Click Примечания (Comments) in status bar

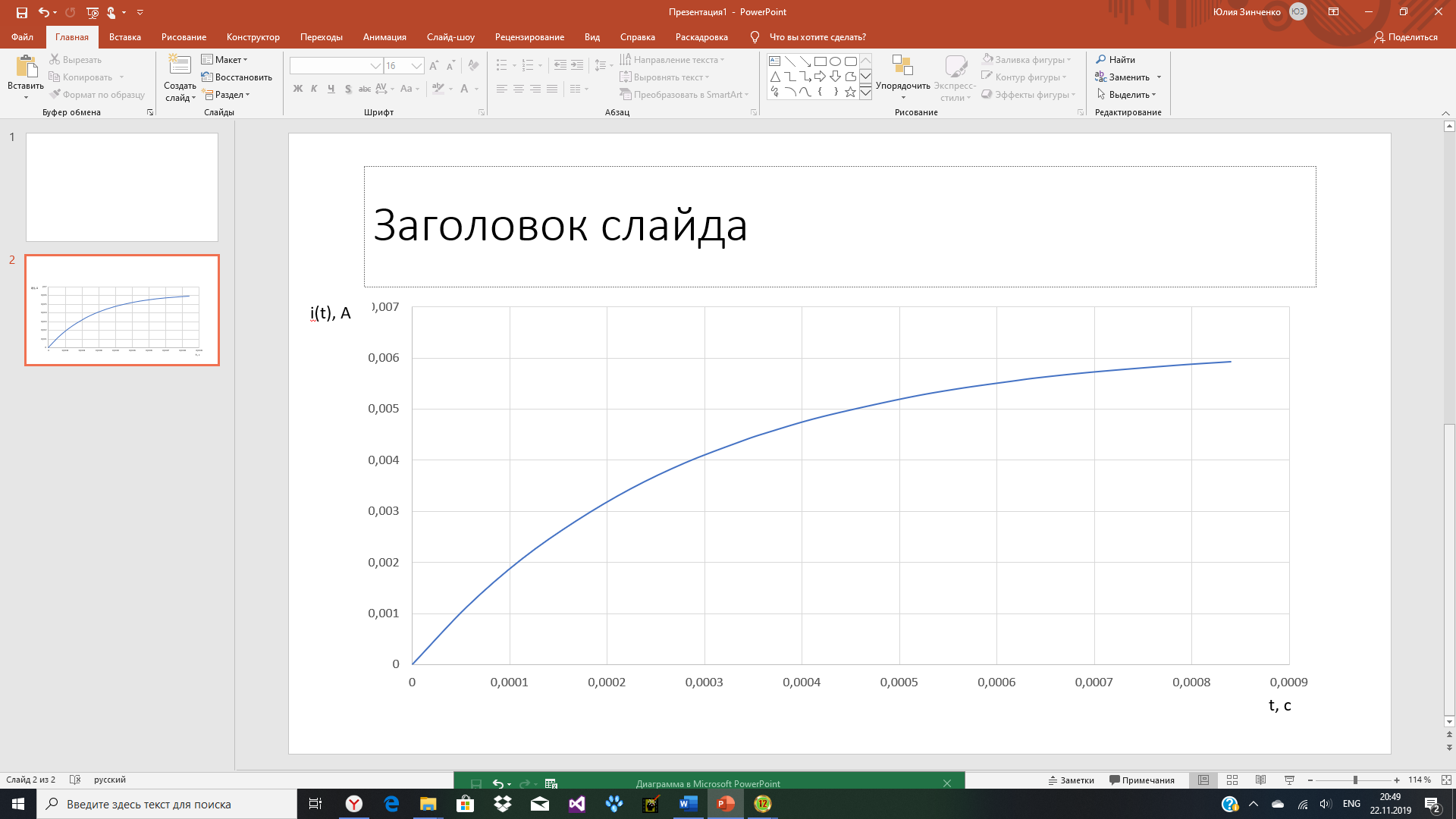click(x=1141, y=780)
